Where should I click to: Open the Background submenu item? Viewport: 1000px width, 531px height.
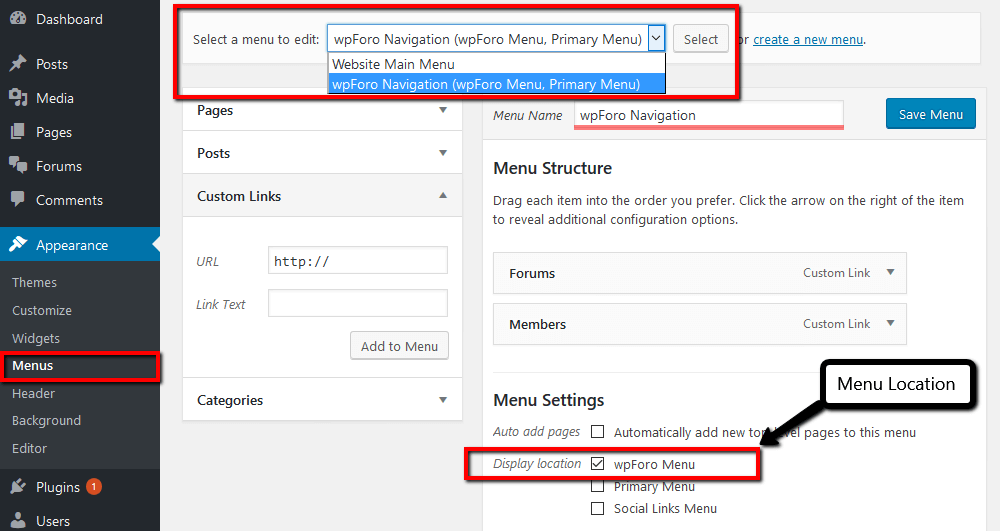(47, 421)
